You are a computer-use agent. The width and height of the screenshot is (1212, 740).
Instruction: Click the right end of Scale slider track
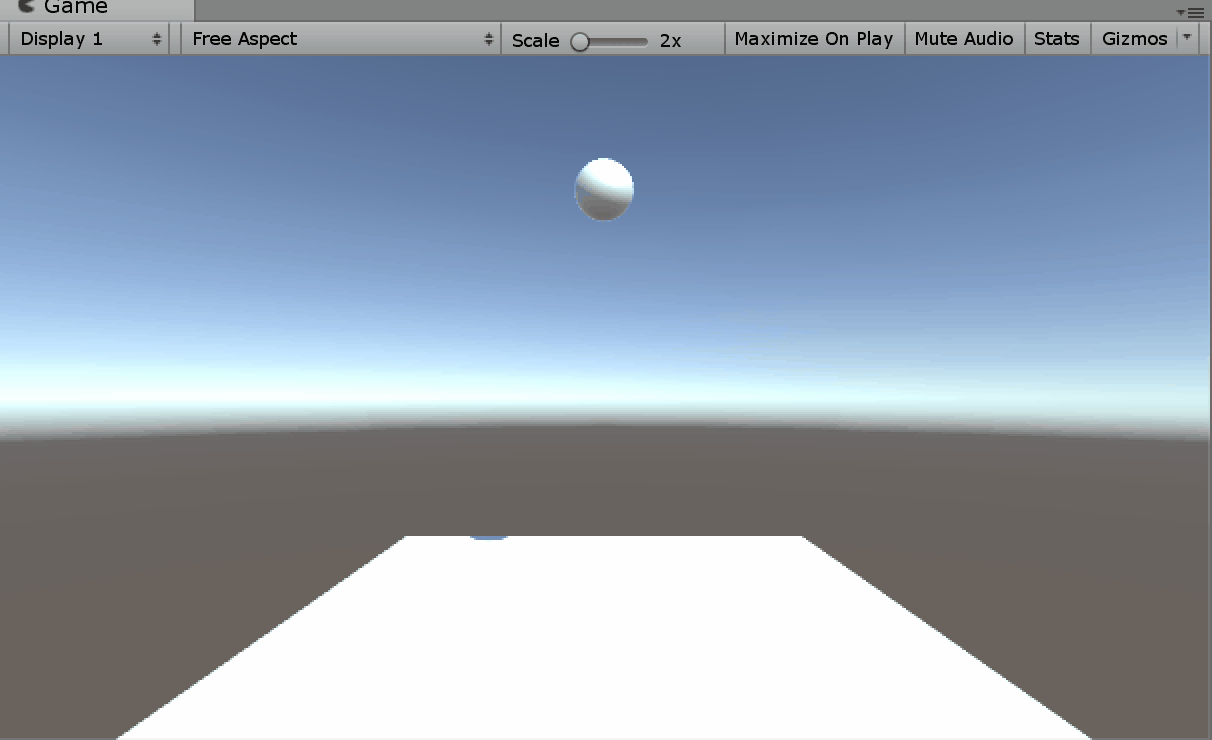(x=645, y=41)
